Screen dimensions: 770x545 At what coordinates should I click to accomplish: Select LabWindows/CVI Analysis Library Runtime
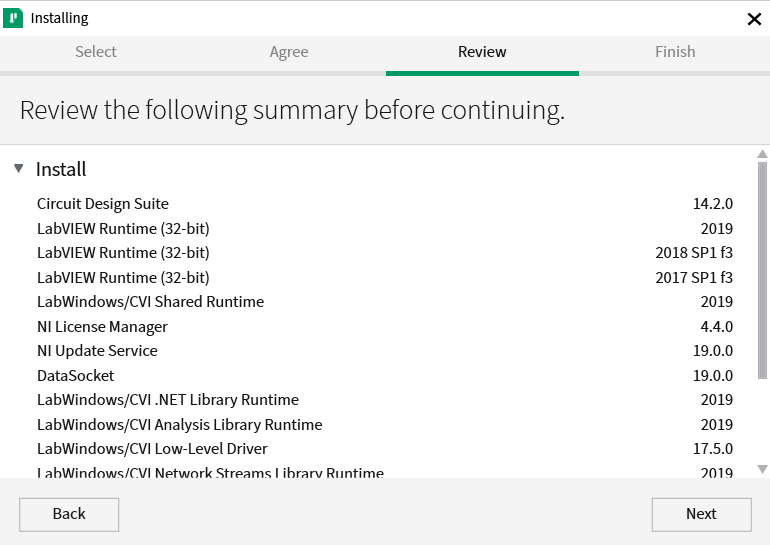[385, 425]
